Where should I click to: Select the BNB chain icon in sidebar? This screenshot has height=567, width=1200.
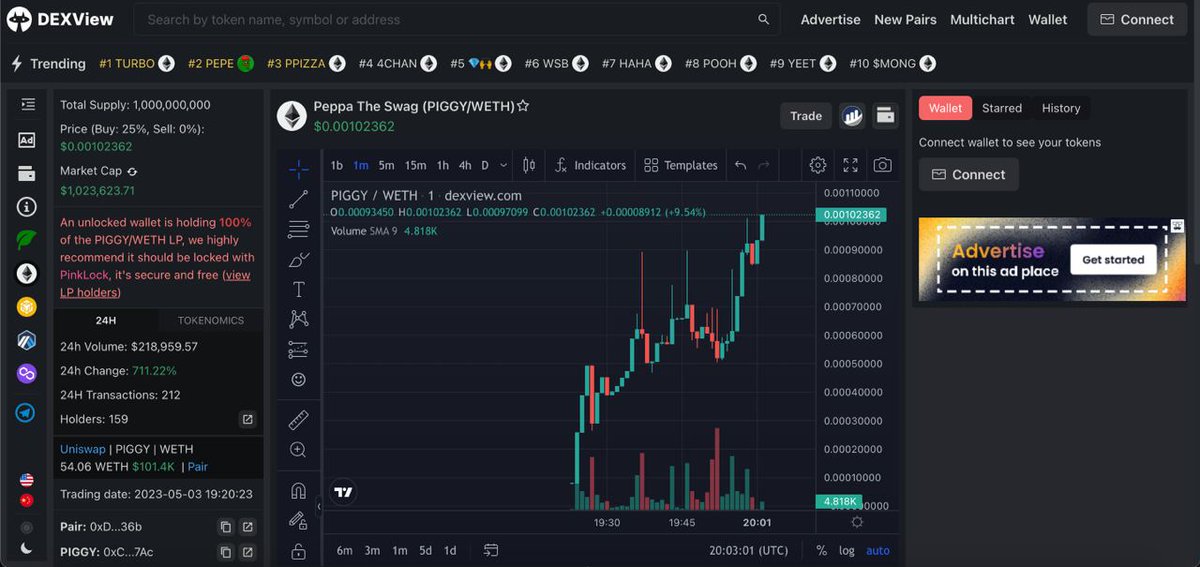(x=27, y=307)
